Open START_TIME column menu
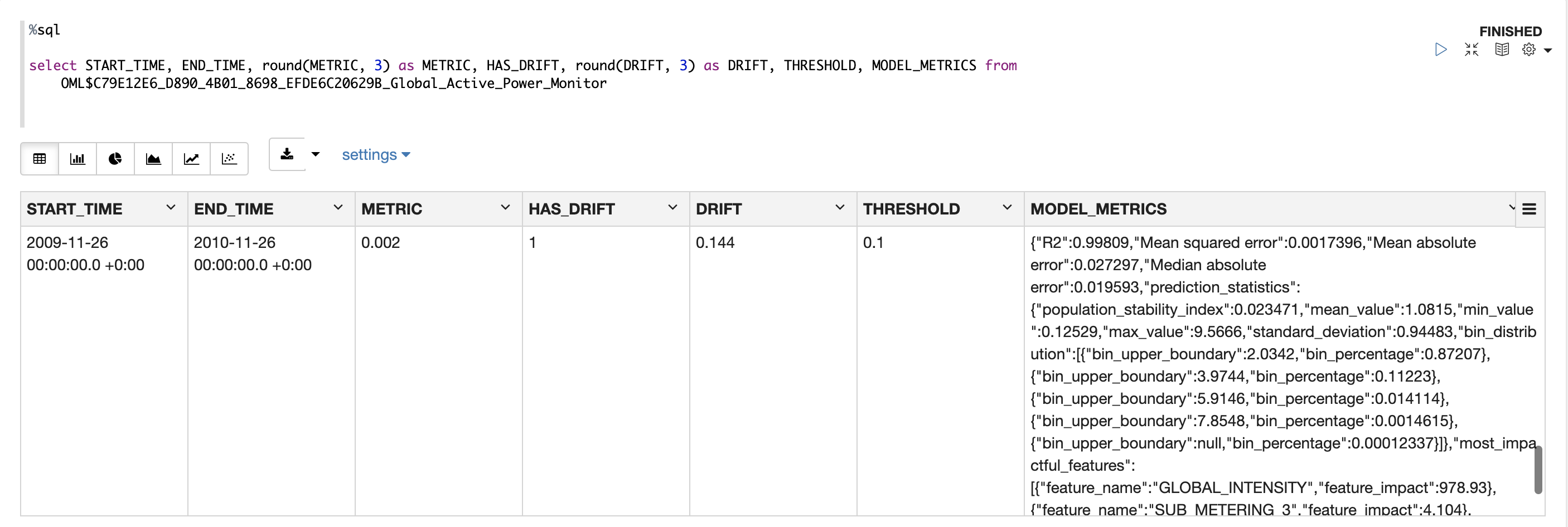 171,208
